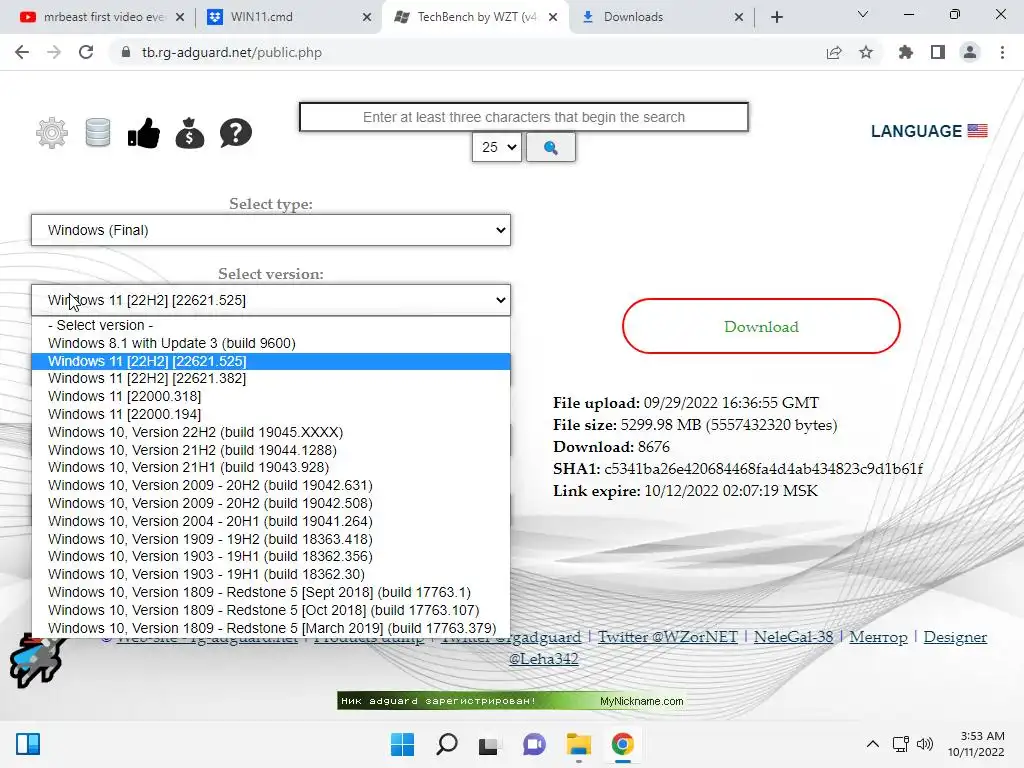The image size is (1024, 768).
Task: Open taskbar Search
Action: point(447,744)
